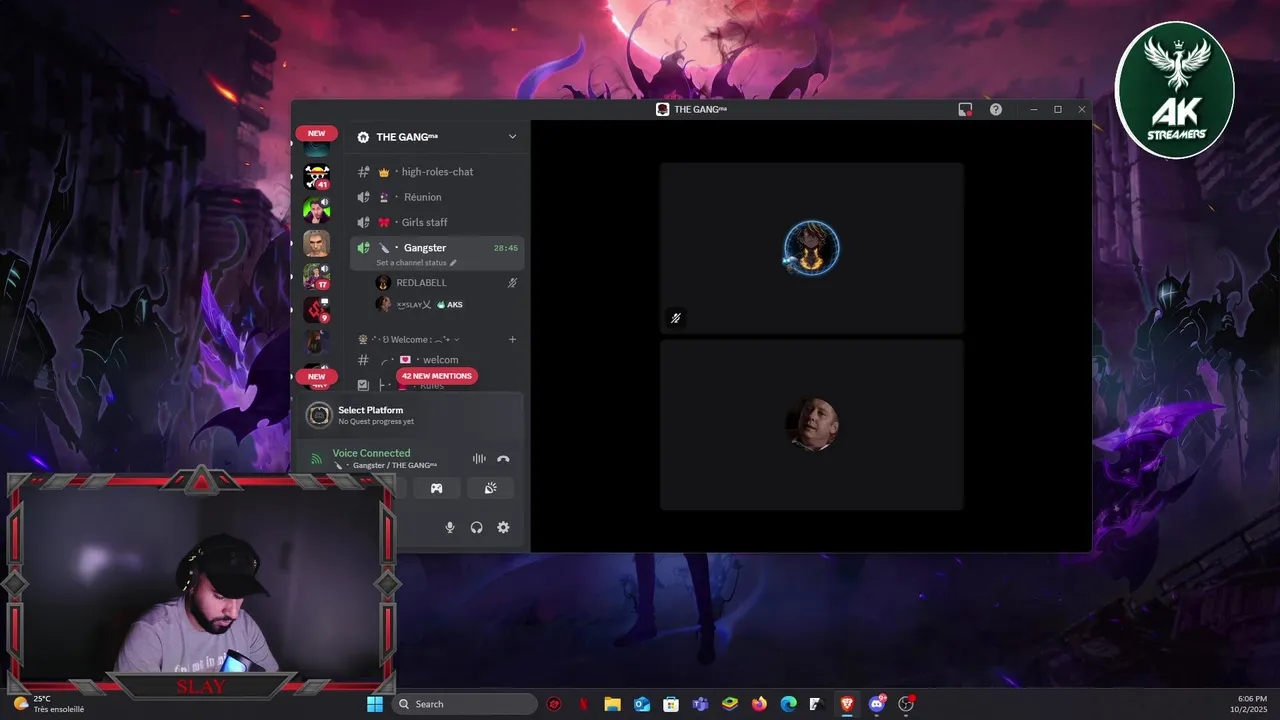Switch to Discord taskbar icon
Image resolution: width=1280 pixels, height=720 pixels.
[x=877, y=704]
